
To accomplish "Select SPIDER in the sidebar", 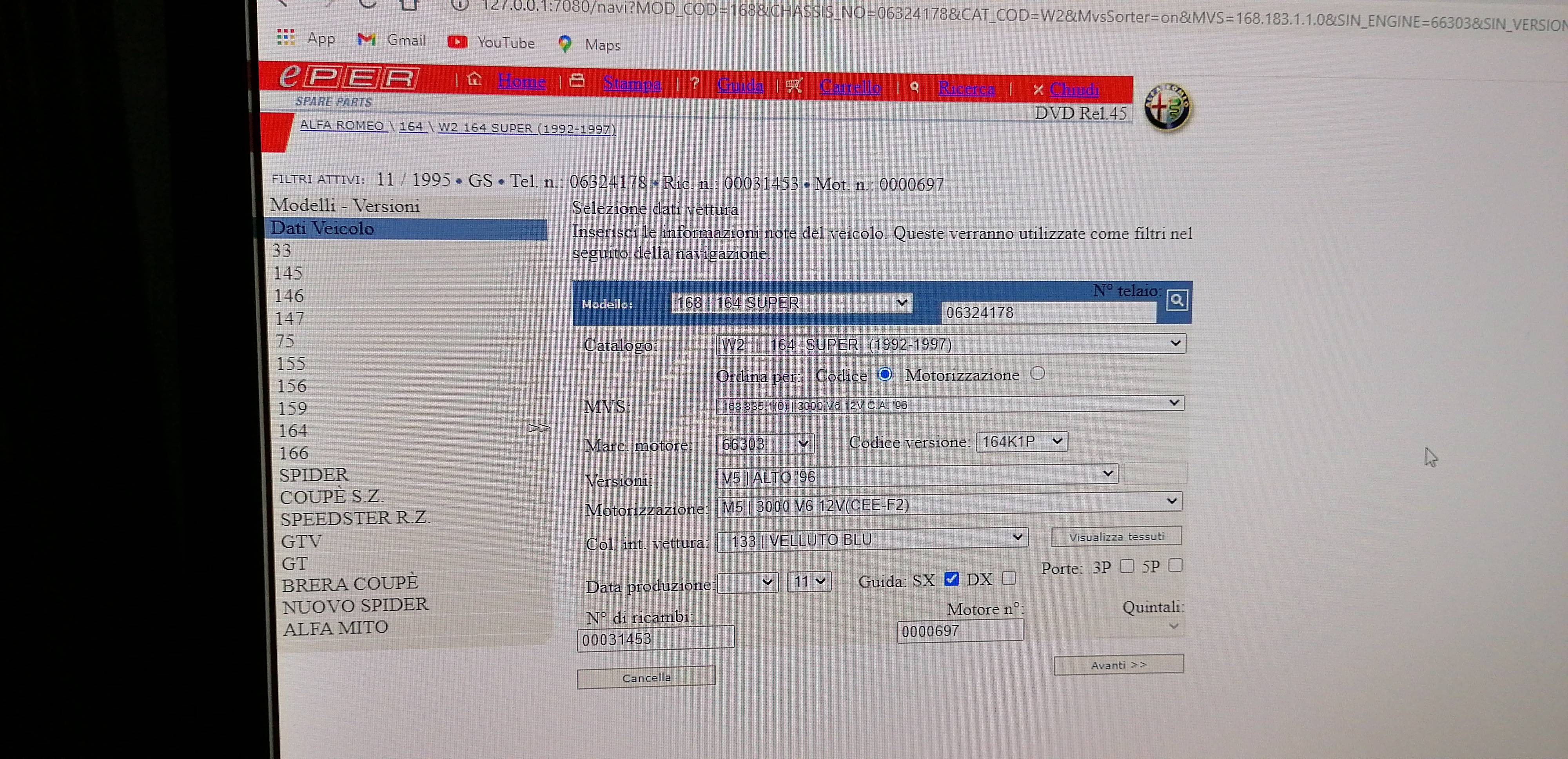I will (314, 475).
